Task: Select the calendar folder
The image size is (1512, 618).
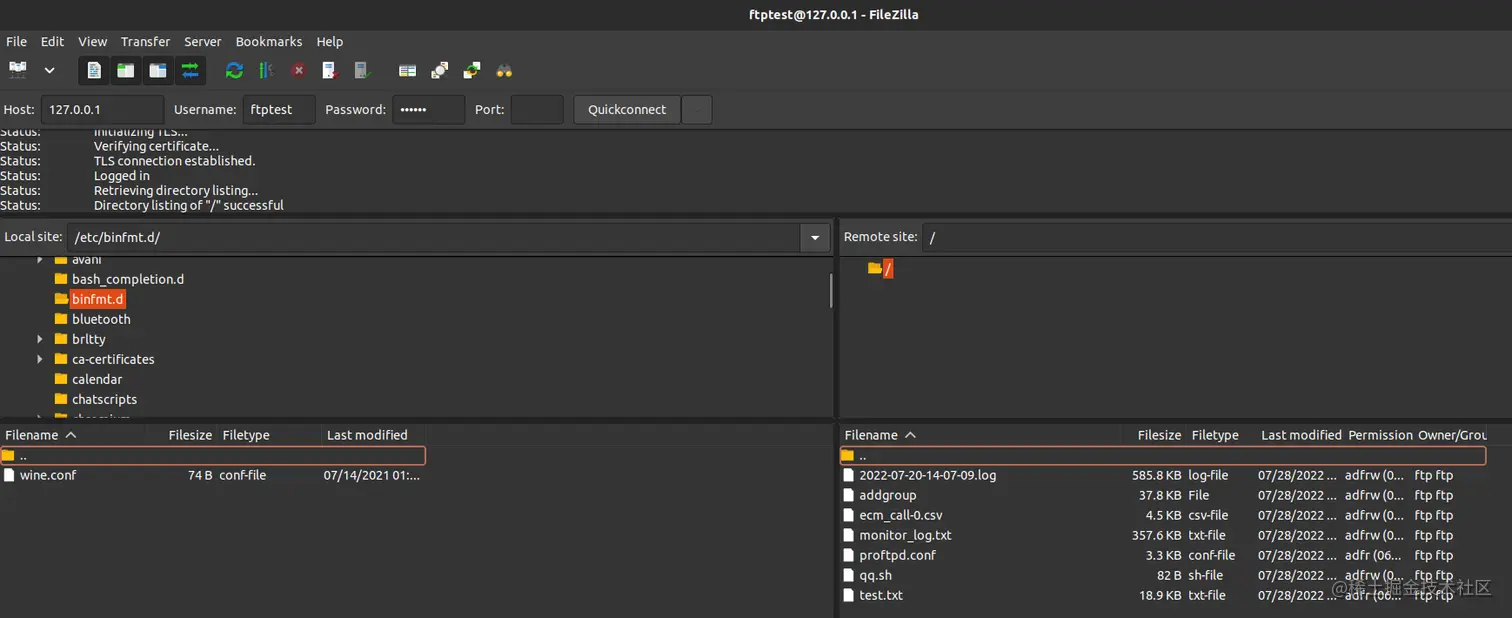Action: (97, 379)
